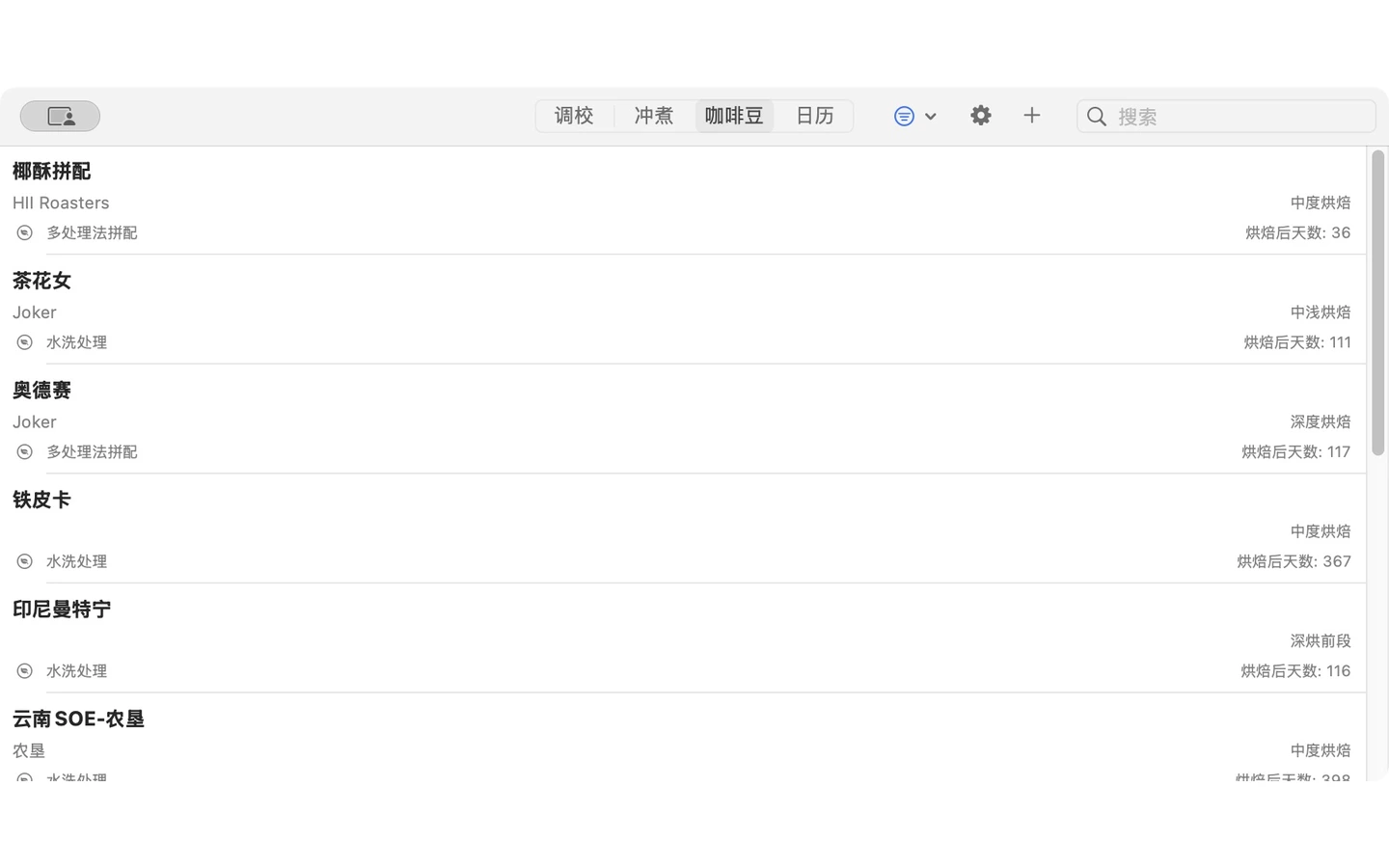Screen dimensions: 1389x868
Task: Click the vertical scrollbar thumb
Action: coord(1378,303)
